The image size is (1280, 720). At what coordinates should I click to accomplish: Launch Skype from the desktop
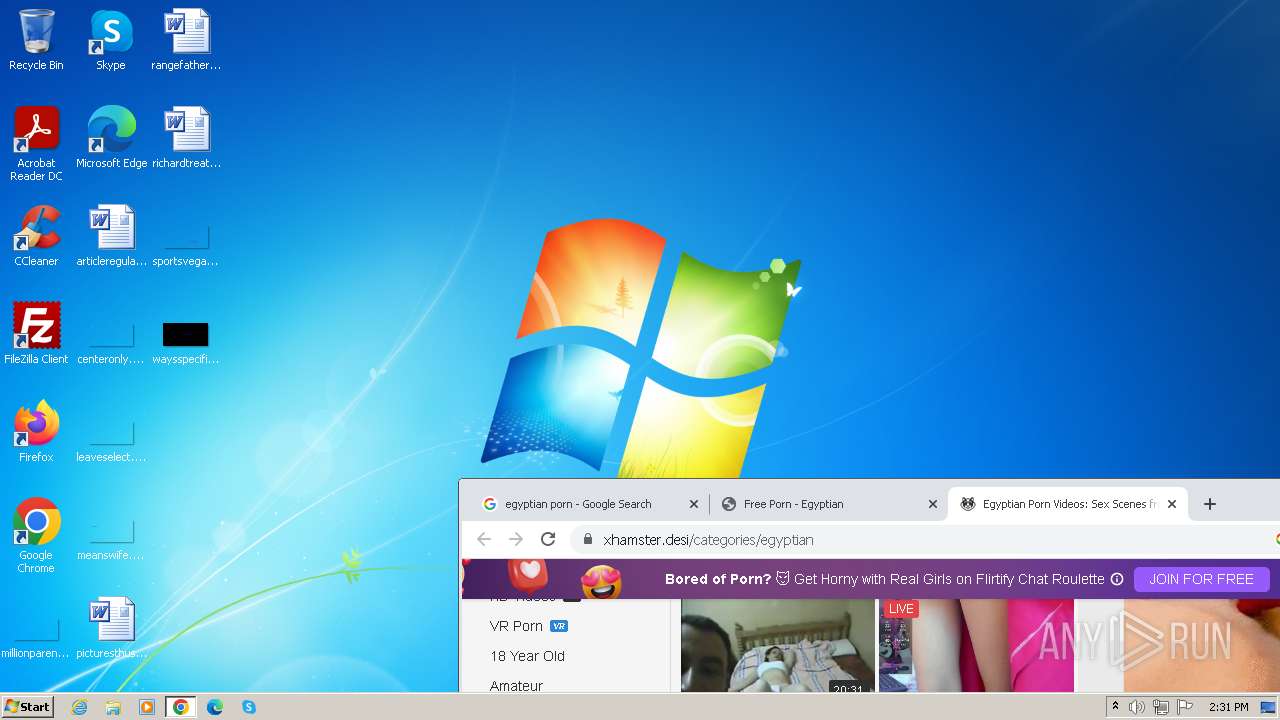click(111, 40)
